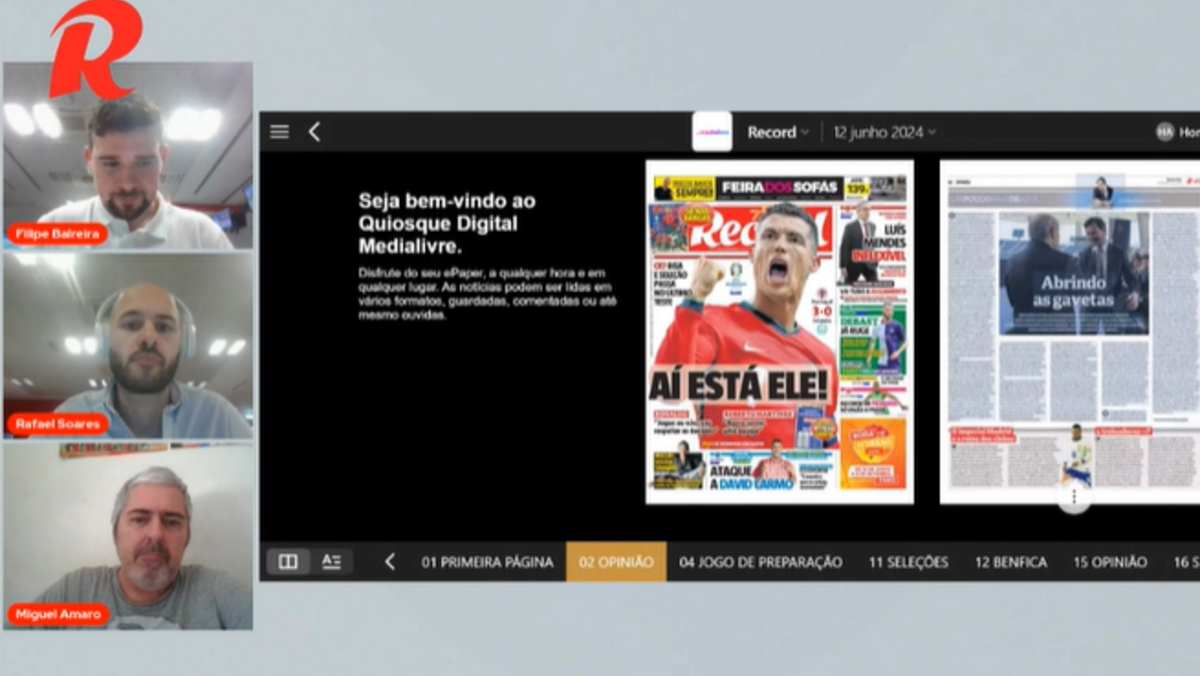Click the Medialivre logo icon
This screenshot has width=1200, height=676.
click(712, 132)
